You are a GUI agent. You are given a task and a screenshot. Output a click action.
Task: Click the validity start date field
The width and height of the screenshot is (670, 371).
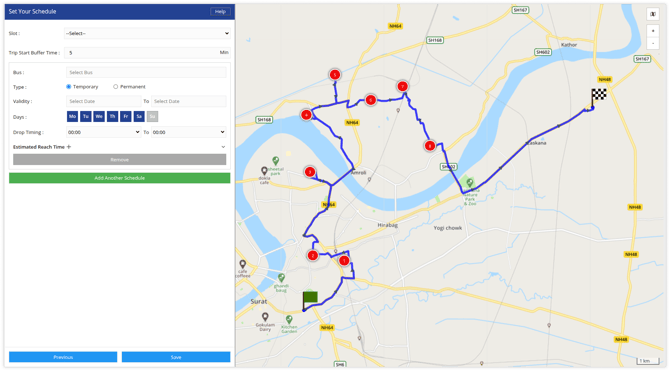click(x=103, y=101)
